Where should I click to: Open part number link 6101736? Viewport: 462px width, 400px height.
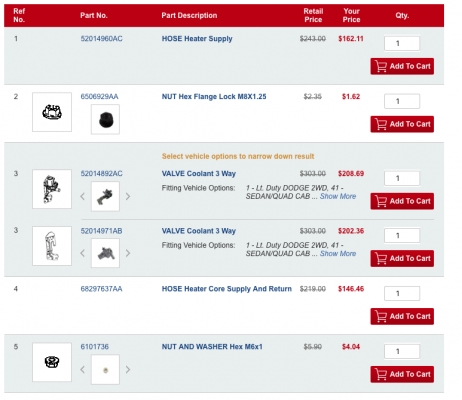95,347
